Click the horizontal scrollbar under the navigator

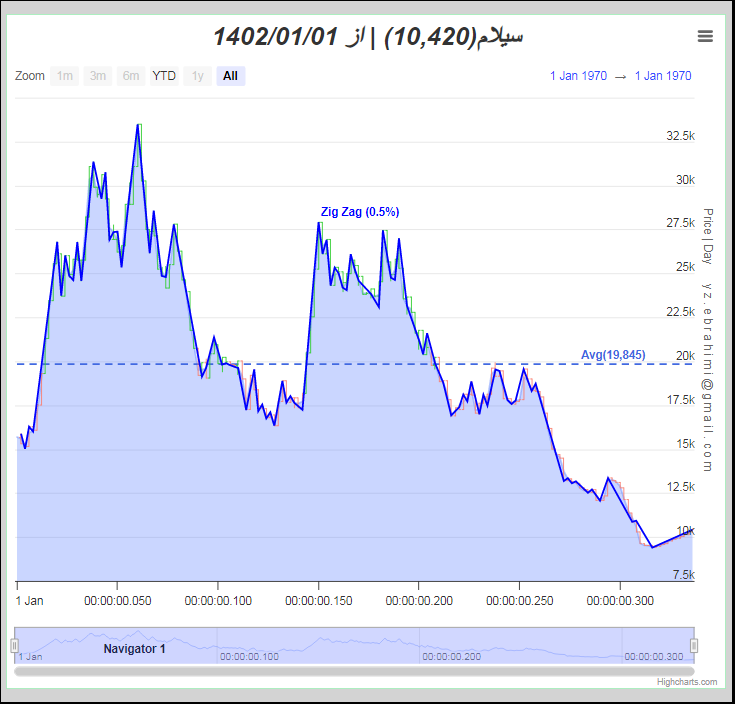click(x=354, y=671)
